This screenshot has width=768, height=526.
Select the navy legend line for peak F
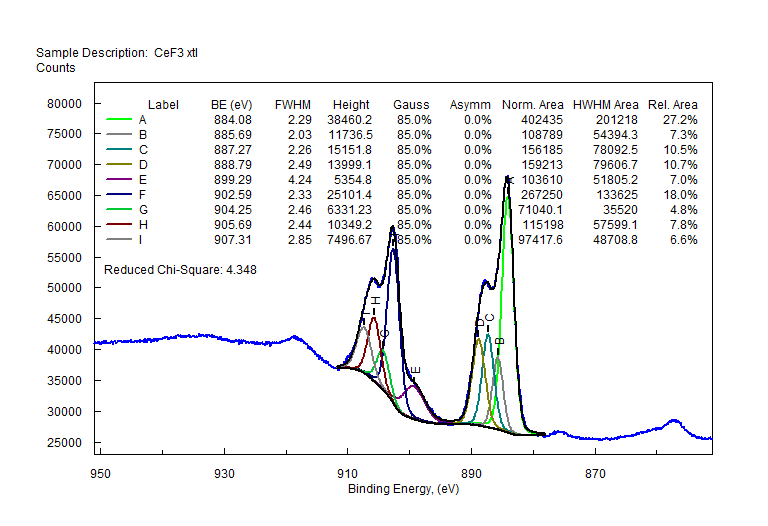(x=120, y=195)
